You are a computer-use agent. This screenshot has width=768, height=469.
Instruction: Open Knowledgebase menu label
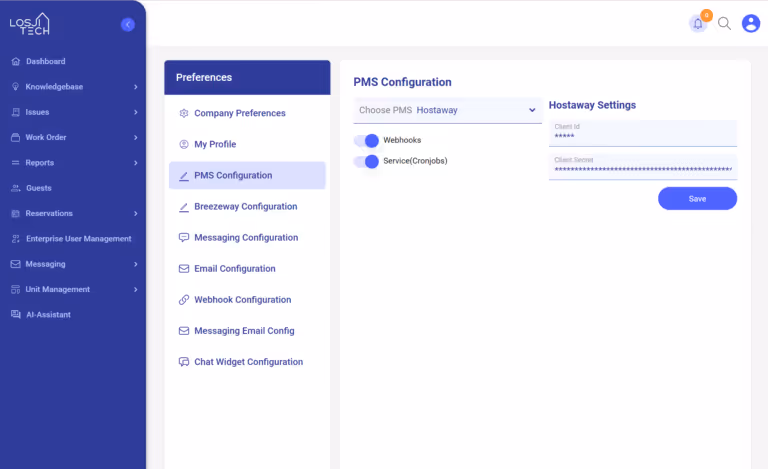coord(54,87)
